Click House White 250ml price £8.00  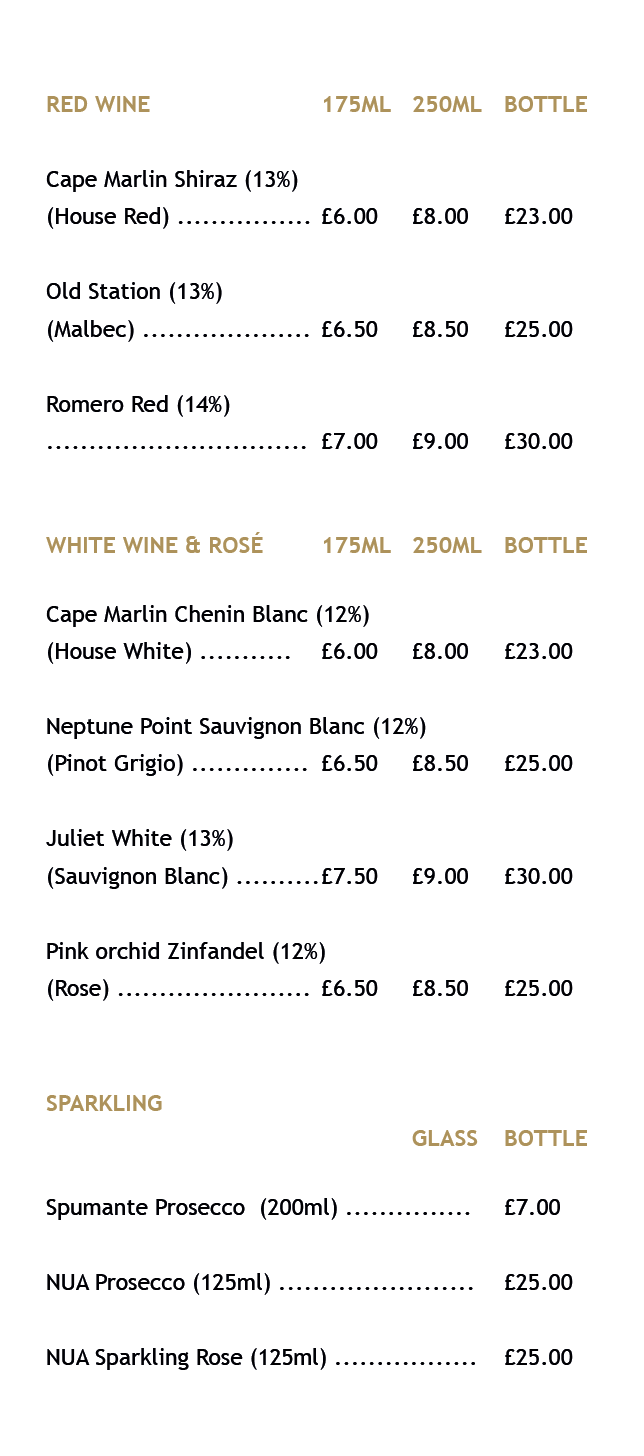pos(440,651)
